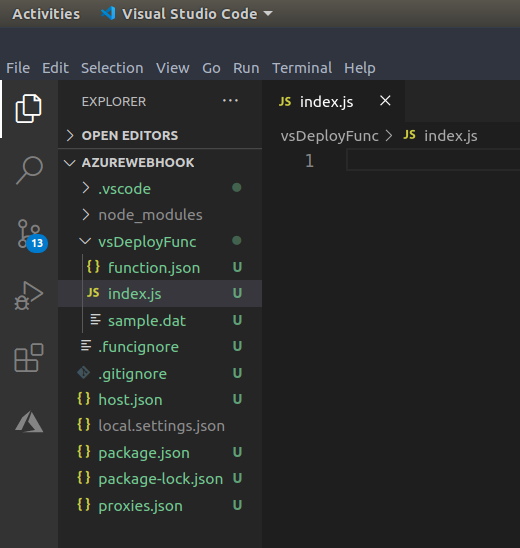Expand the OPEN EDITORS section
The height and width of the screenshot is (548, 520).
pos(160,136)
